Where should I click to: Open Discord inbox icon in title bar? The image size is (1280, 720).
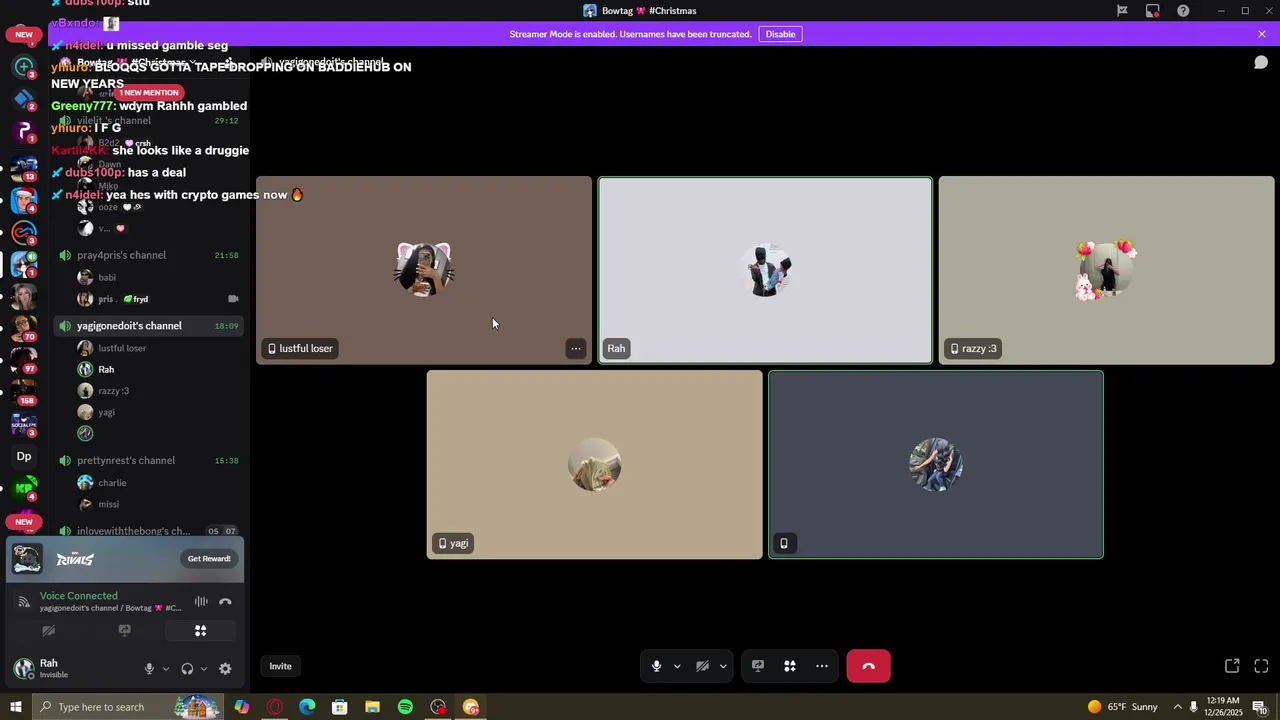[x=1153, y=11]
